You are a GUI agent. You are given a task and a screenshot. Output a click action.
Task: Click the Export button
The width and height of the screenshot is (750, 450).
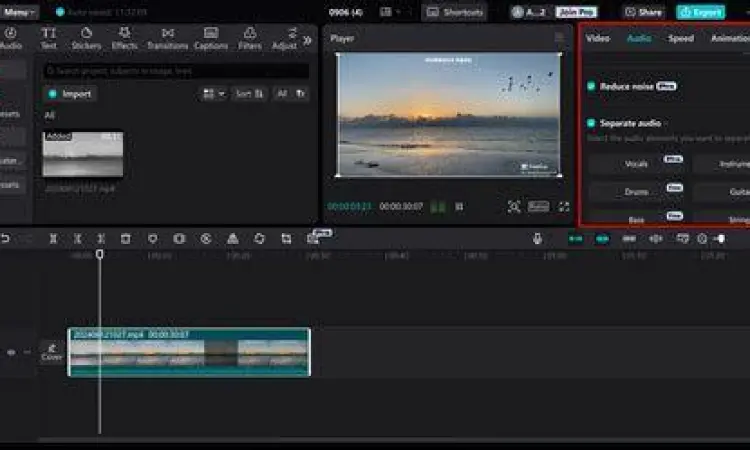point(700,12)
